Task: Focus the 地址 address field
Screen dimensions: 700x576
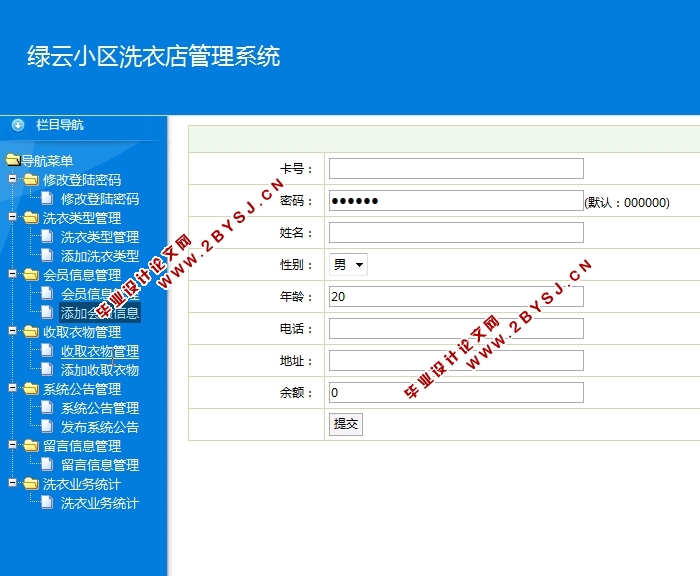Action: pos(456,360)
